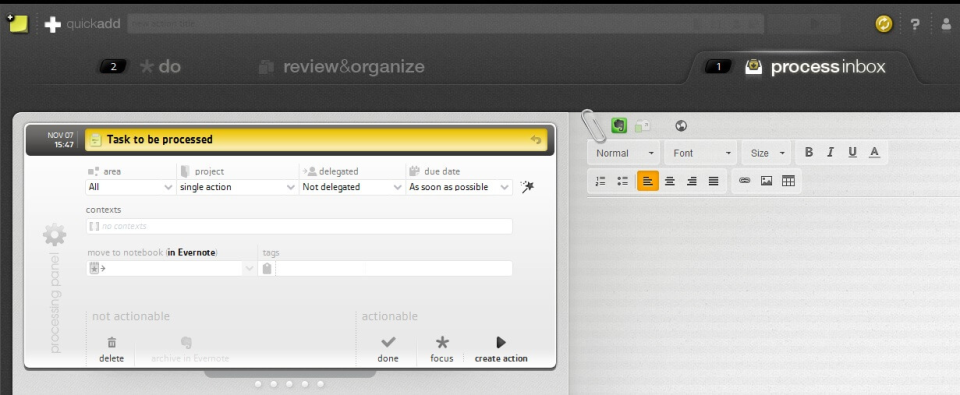Viewport: 960px width, 395px height.
Task: Open the green Evernote elephant icon
Action: pyautogui.click(x=619, y=126)
